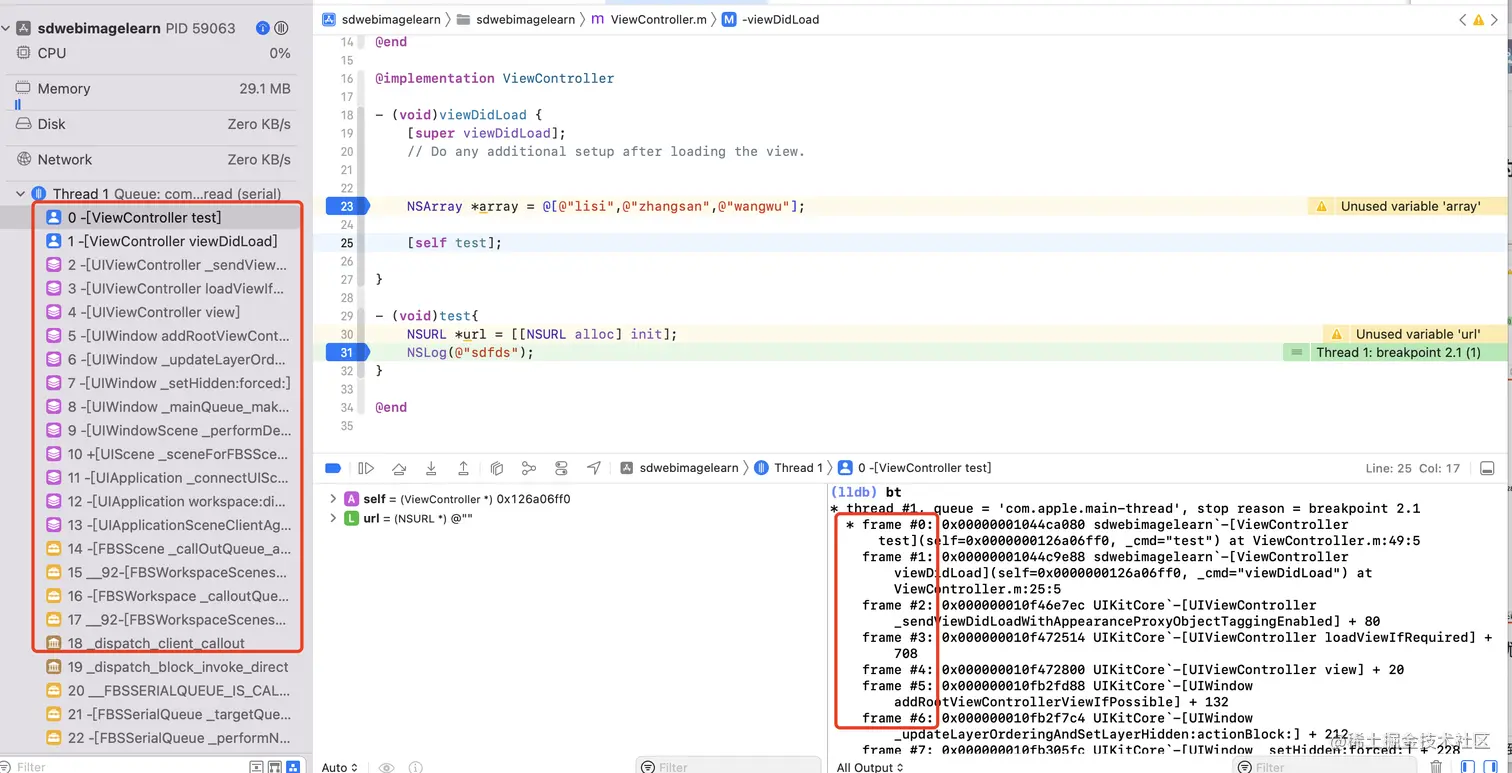
Task: Click the Step Into debug icon
Action: 431,467
